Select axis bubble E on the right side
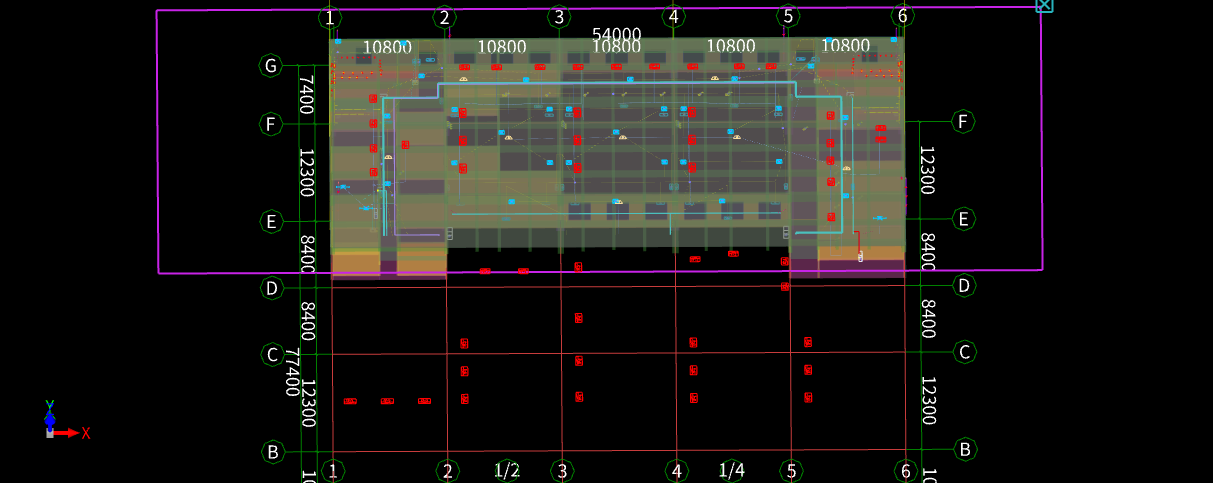1213x483 pixels. pyautogui.click(x=964, y=219)
